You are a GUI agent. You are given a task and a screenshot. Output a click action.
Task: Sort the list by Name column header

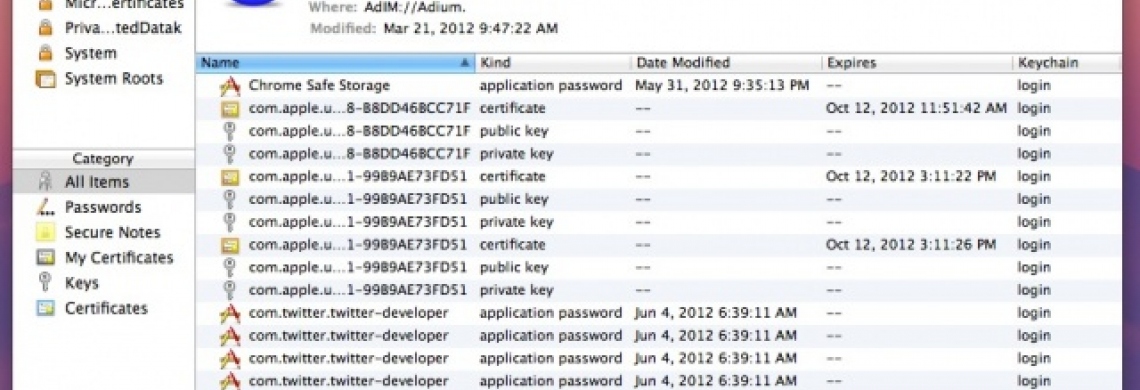click(335, 63)
